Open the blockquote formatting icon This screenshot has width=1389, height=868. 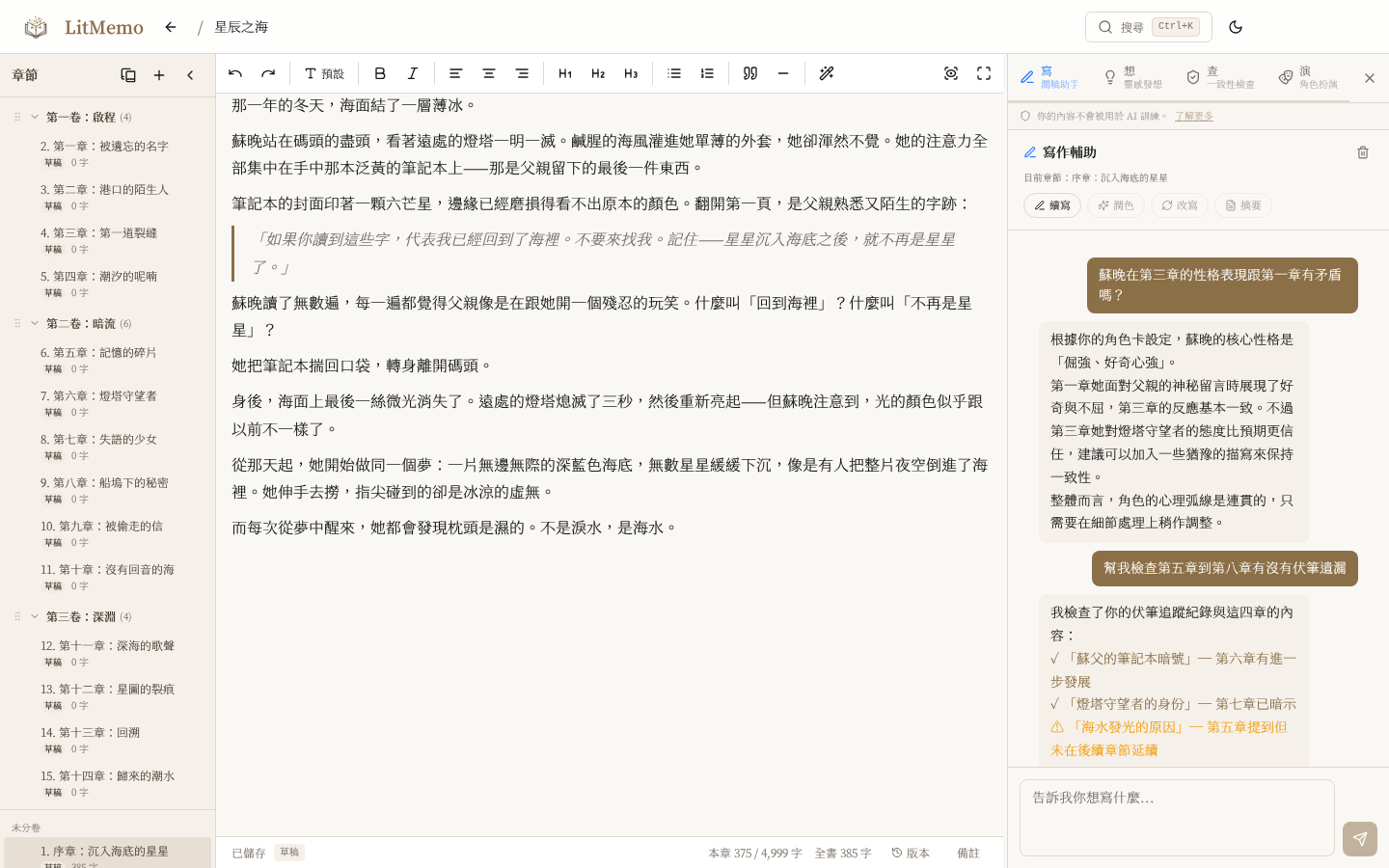pos(749,73)
